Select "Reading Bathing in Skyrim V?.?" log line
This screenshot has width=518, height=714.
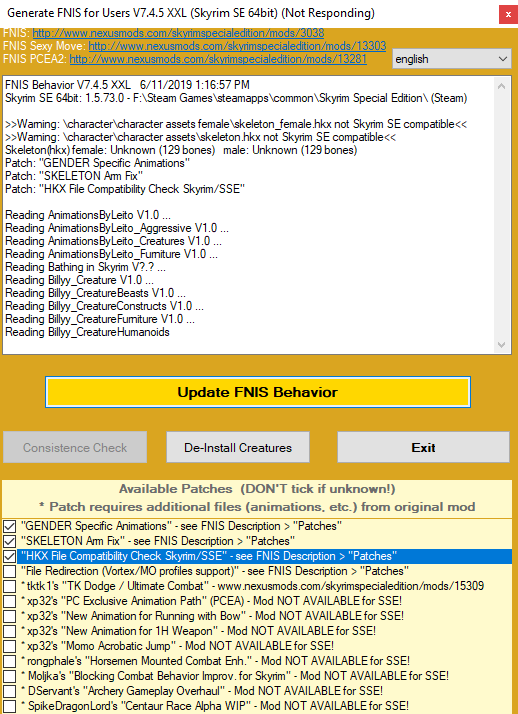(86, 267)
